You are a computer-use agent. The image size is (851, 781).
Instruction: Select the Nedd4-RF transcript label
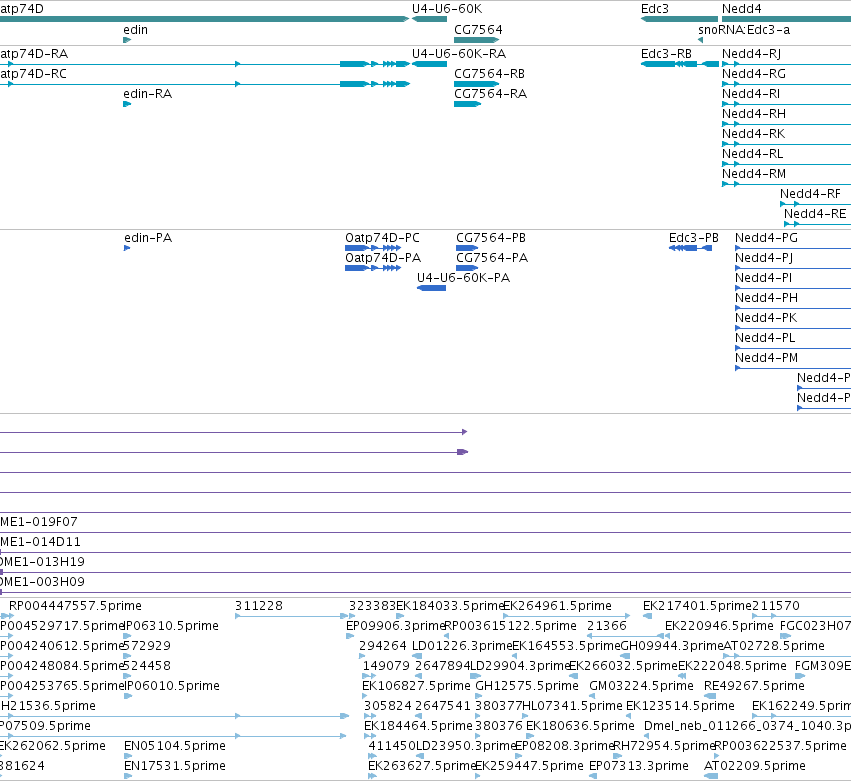(x=810, y=194)
